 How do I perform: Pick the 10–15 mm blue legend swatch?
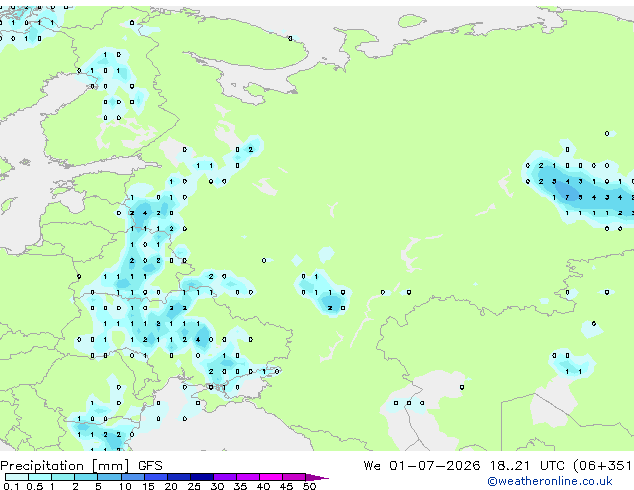(x=132, y=477)
